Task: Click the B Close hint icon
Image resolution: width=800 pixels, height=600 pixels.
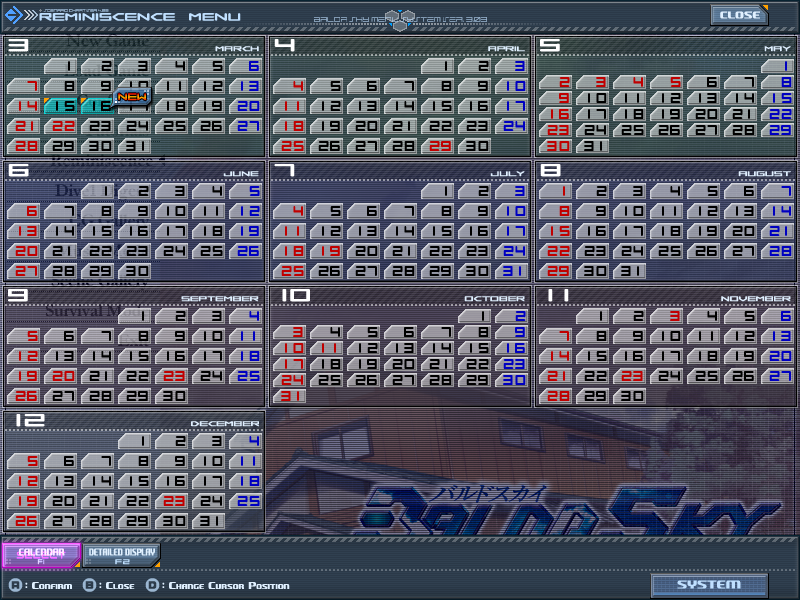Action: pos(90,585)
